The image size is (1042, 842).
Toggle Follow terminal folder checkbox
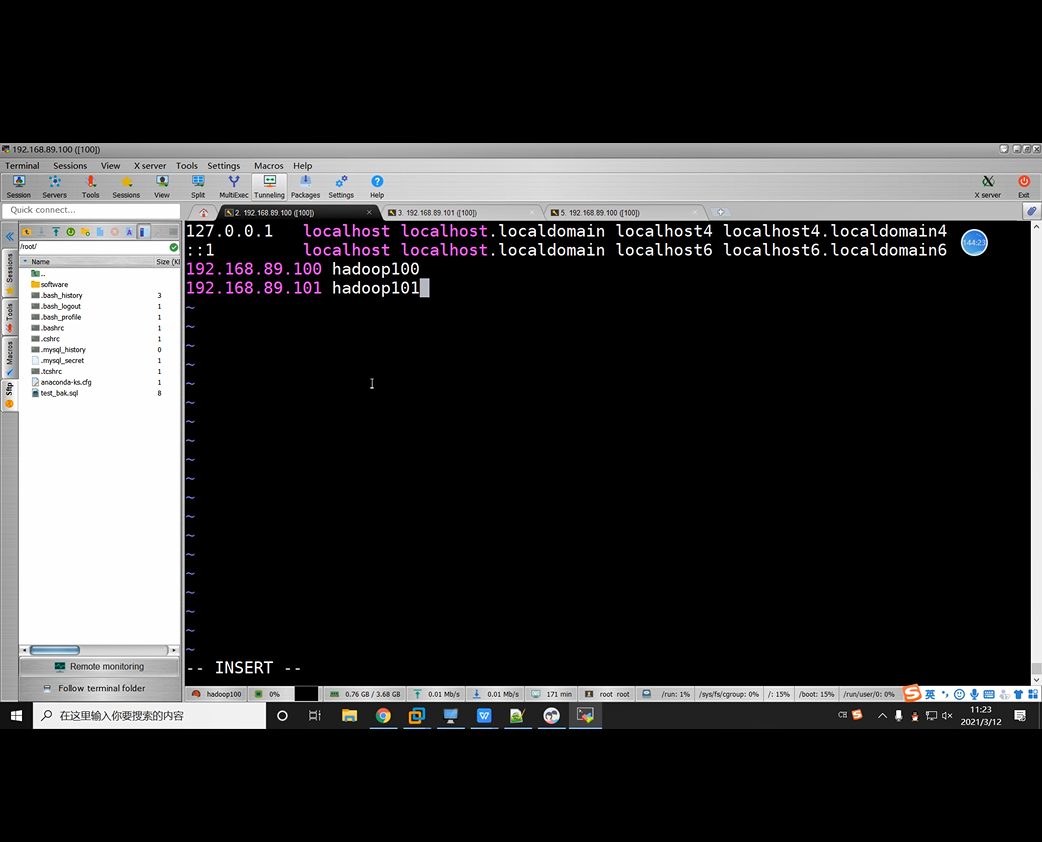47,688
